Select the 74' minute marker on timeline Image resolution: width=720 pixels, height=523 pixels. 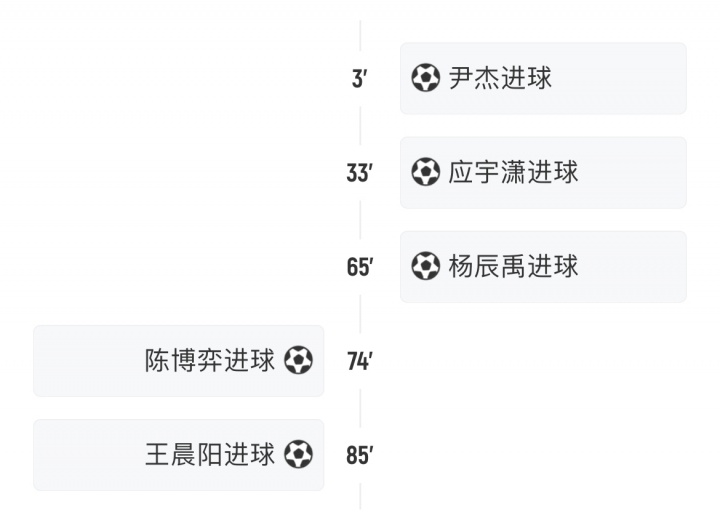[x=360, y=361]
